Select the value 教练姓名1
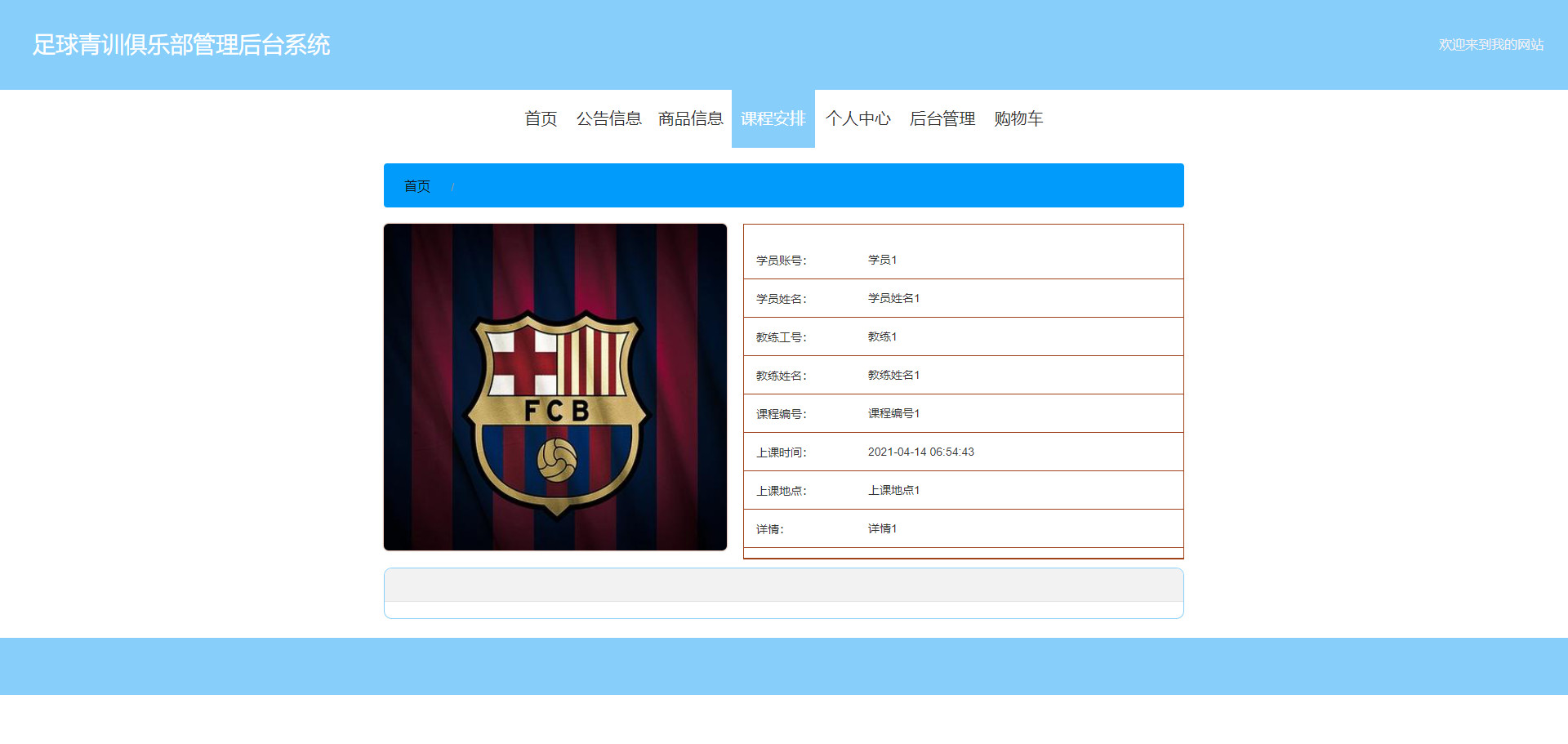 pyautogui.click(x=893, y=375)
